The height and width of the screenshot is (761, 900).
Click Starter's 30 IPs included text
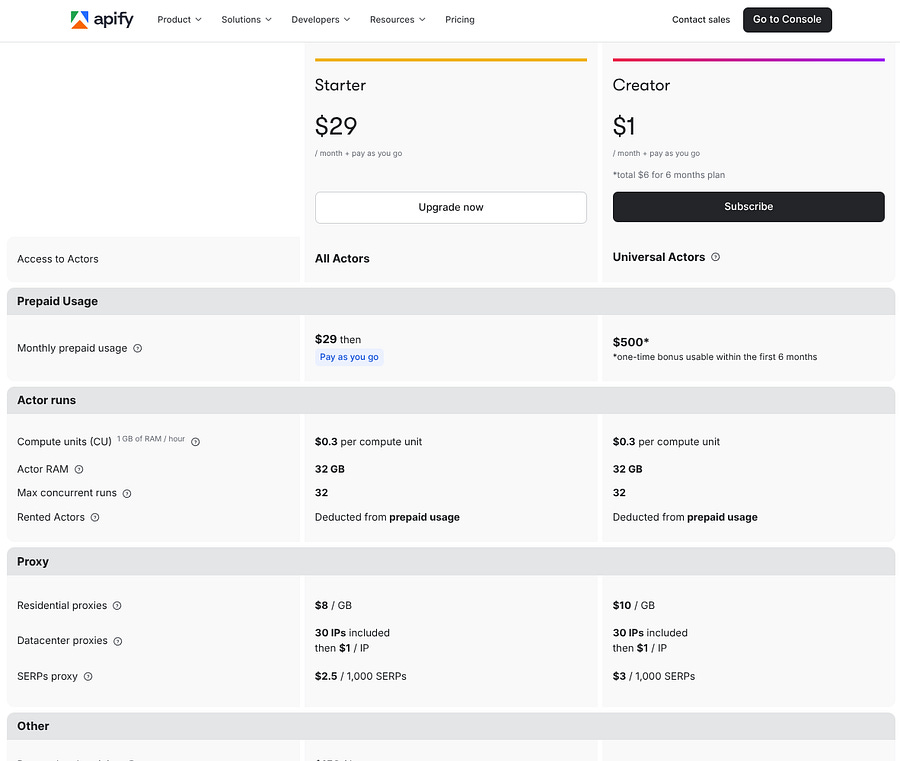point(352,633)
